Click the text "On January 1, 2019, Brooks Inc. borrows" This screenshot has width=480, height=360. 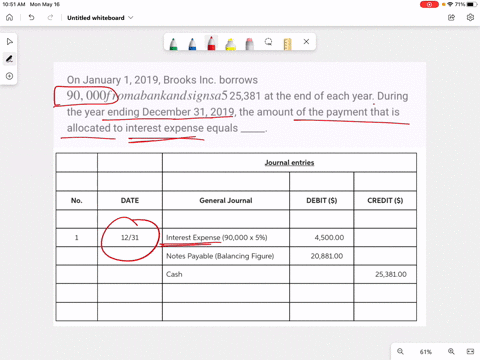point(162,80)
